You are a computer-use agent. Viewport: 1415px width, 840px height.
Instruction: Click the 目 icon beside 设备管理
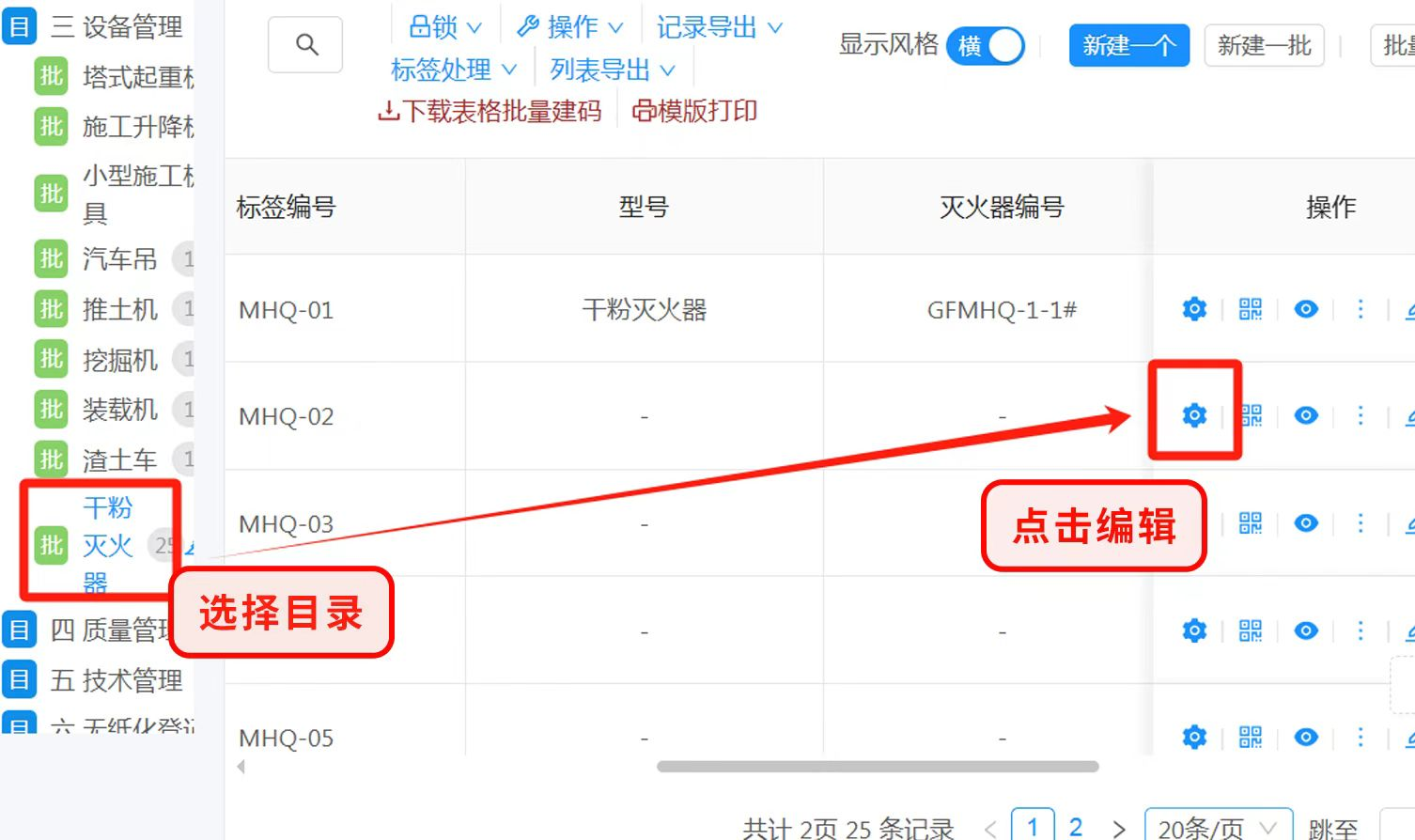[x=20, y=26]
